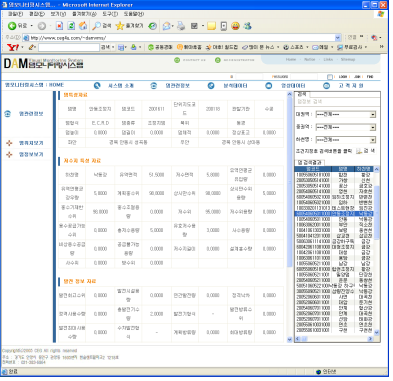Refresh the page with the green arrows icon
The image size is (393, 381).
point(71,26)
